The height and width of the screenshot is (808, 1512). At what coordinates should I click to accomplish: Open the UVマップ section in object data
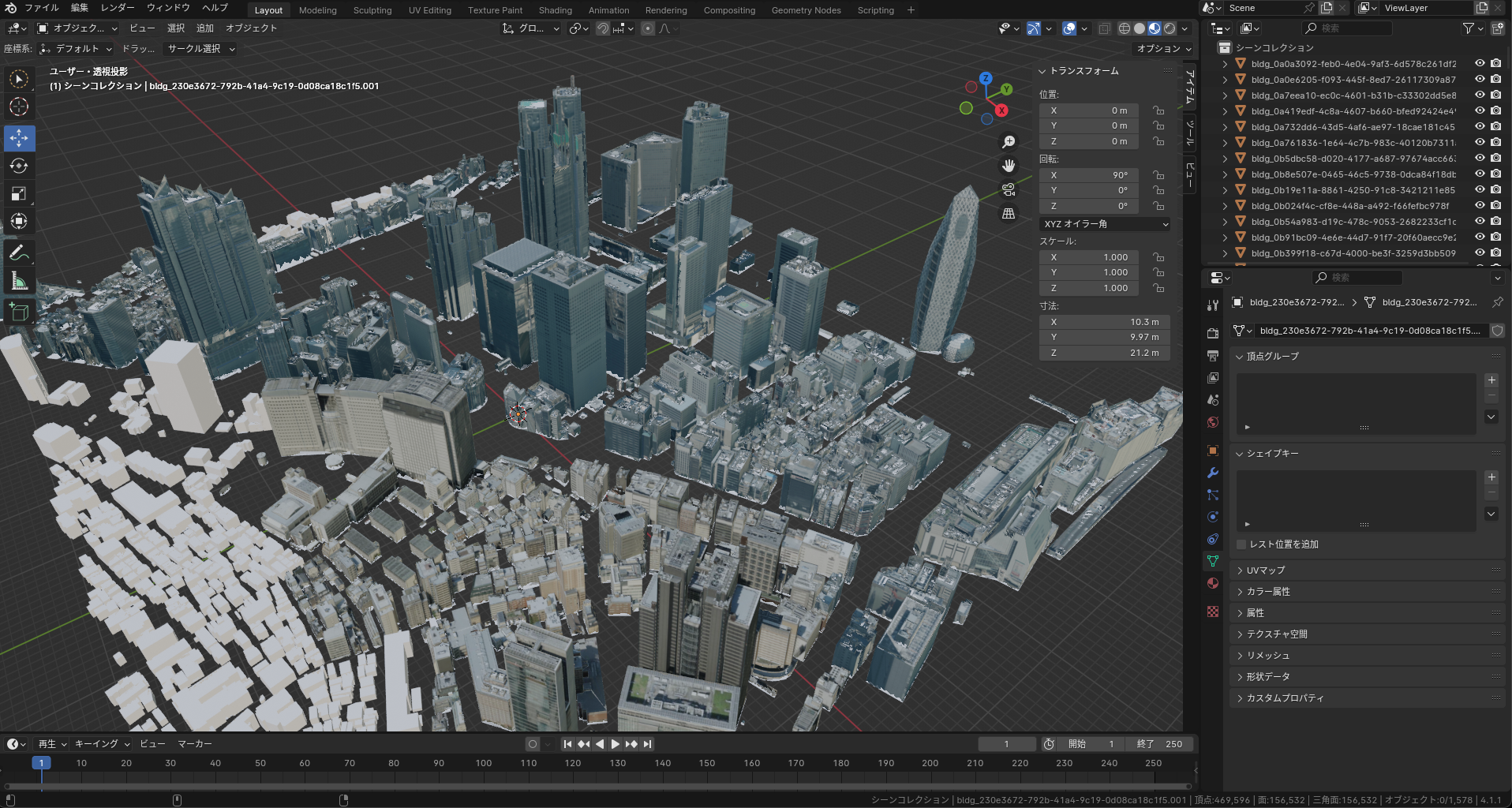point(1267,570)
